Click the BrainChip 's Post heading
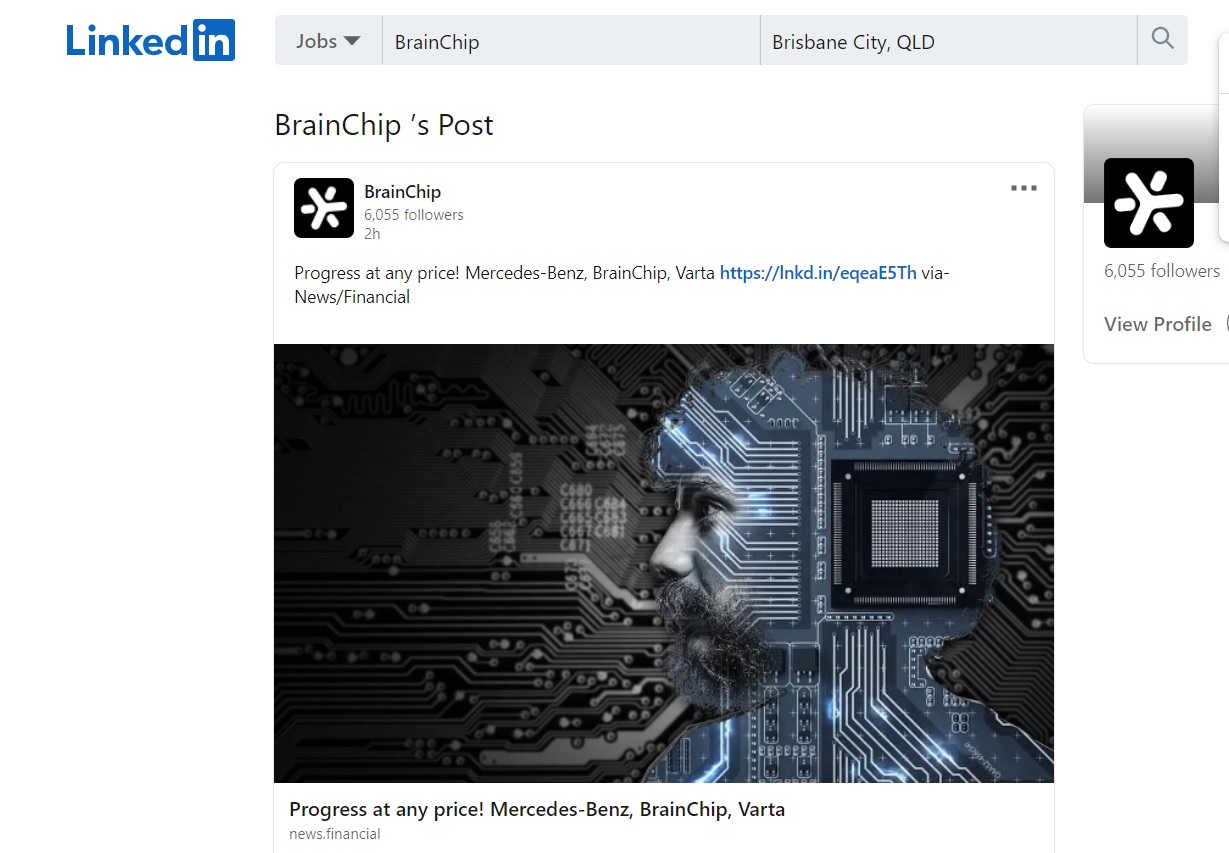 pos(384,125)
